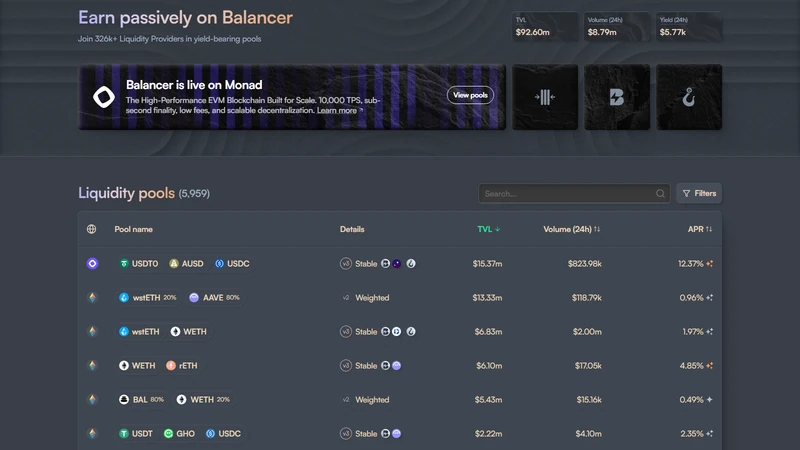Click the hook icon on wstETH WETH row
The height and width of the screenshot is (450, 800).
(x=411, y=332)
